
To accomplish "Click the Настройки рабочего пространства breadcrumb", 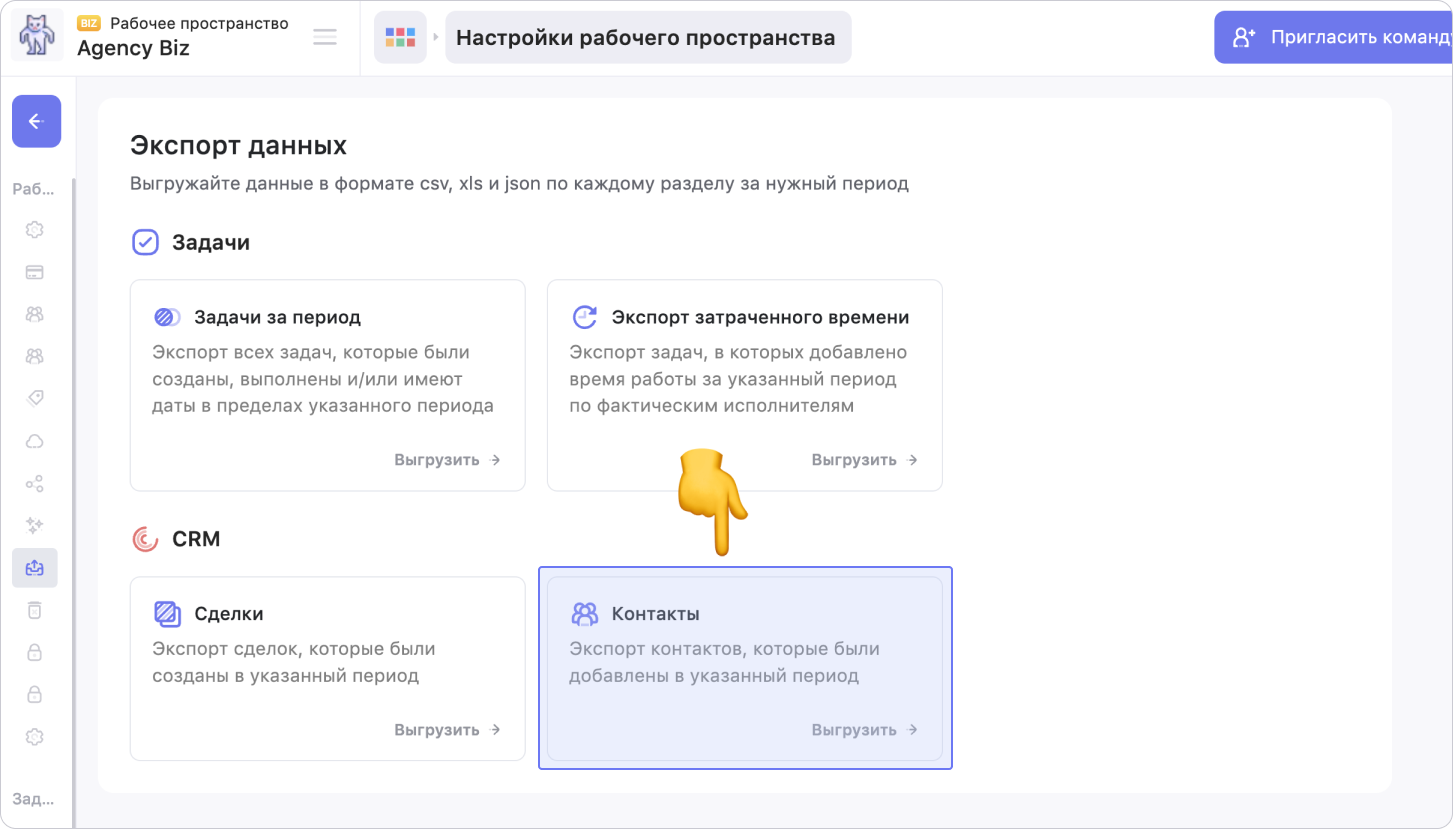I will coord(646,38).
